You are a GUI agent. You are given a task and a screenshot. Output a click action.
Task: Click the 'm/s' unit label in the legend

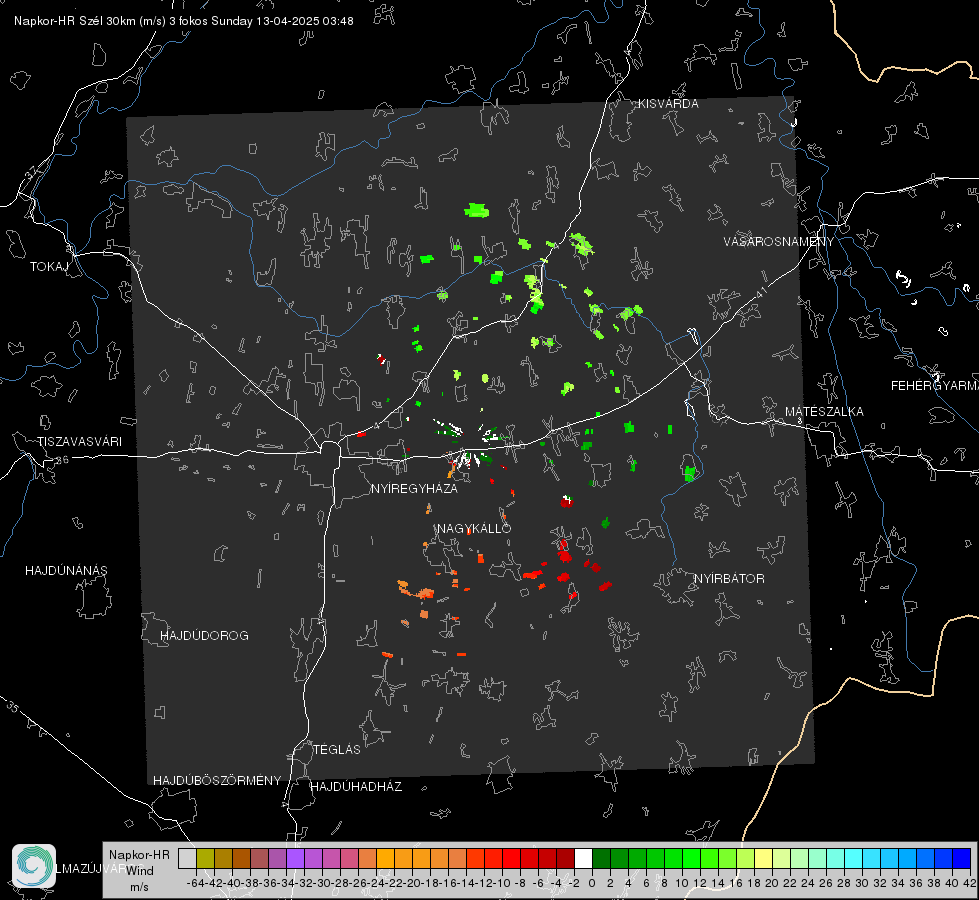click(139, 887)
